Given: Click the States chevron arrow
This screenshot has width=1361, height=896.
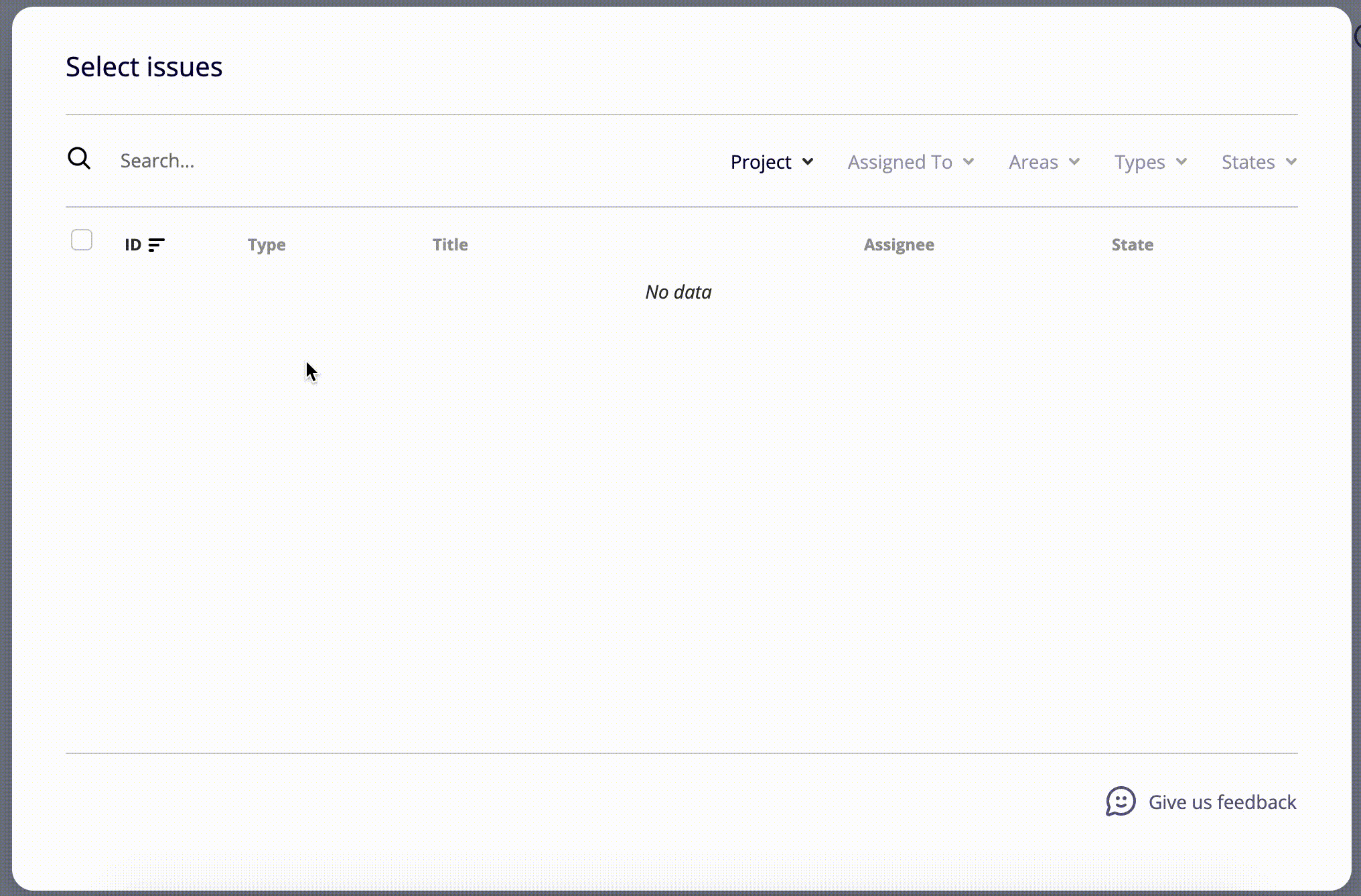Looking at the screenshot, I should point(1291,161).
